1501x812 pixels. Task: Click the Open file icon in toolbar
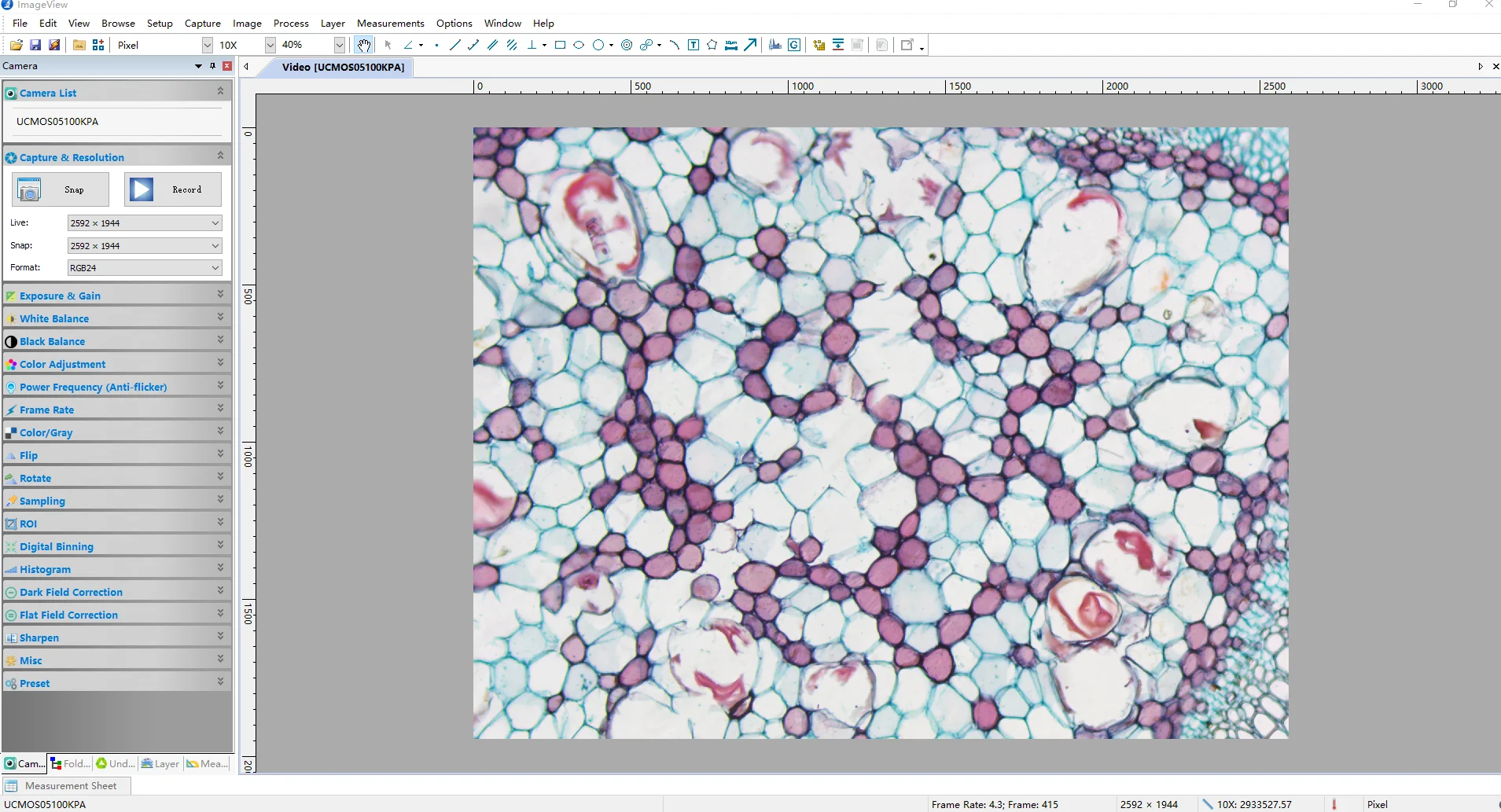coord(17,46)
